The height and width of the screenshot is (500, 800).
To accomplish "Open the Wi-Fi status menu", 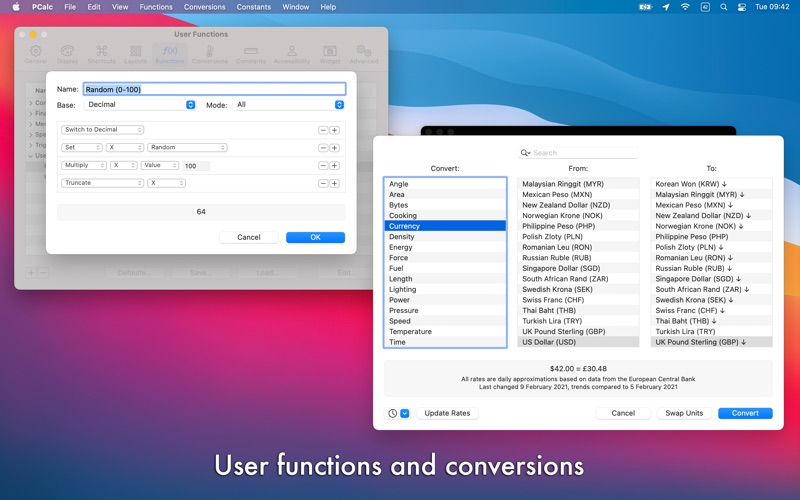I will (x=685, y=7).
